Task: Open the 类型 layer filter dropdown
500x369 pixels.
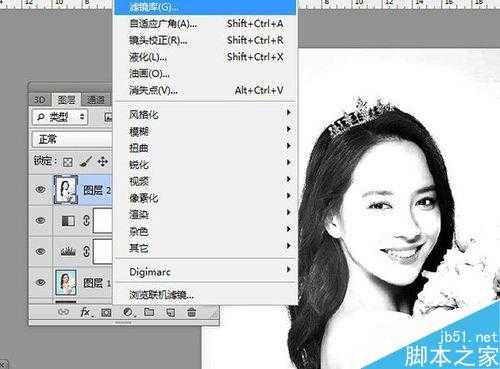Action: (x=60, y=117)
